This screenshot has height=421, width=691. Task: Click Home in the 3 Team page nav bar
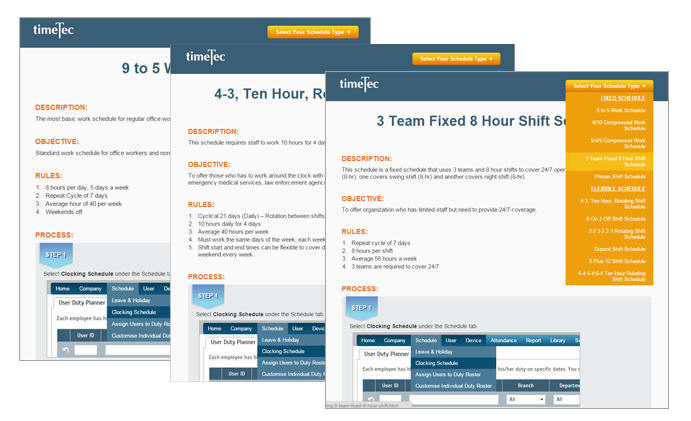368,340
